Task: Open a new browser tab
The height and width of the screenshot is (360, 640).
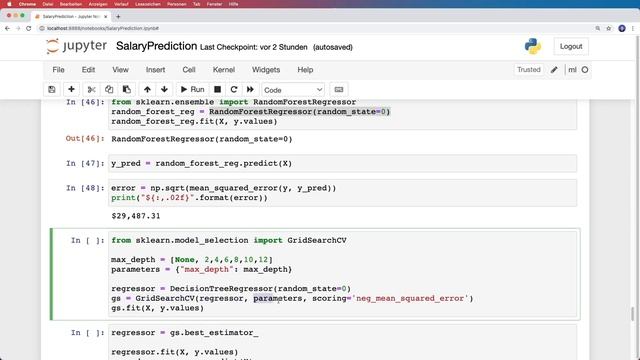Action: coord(118,16)
